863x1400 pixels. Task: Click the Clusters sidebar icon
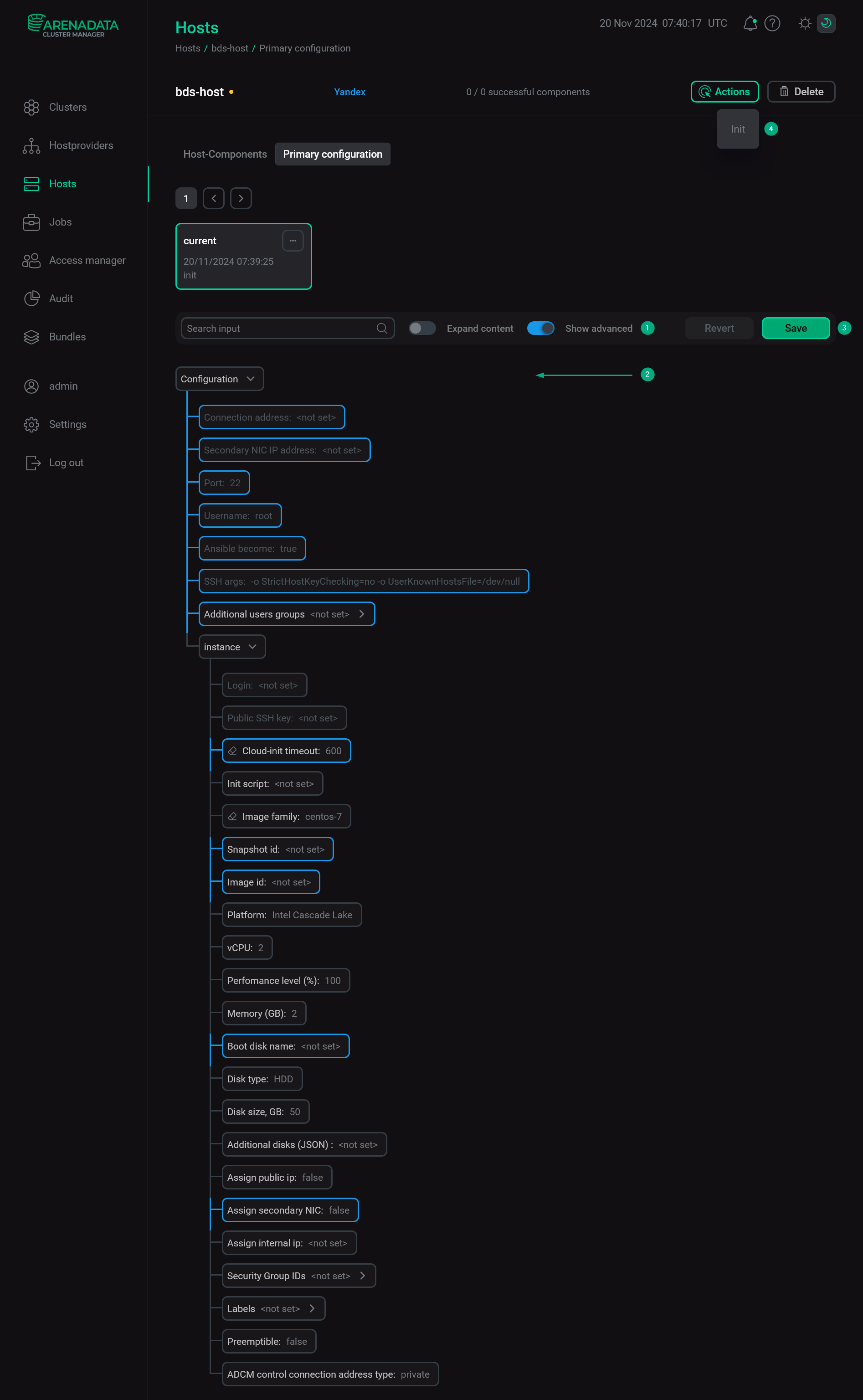click(x=31, y=107)
